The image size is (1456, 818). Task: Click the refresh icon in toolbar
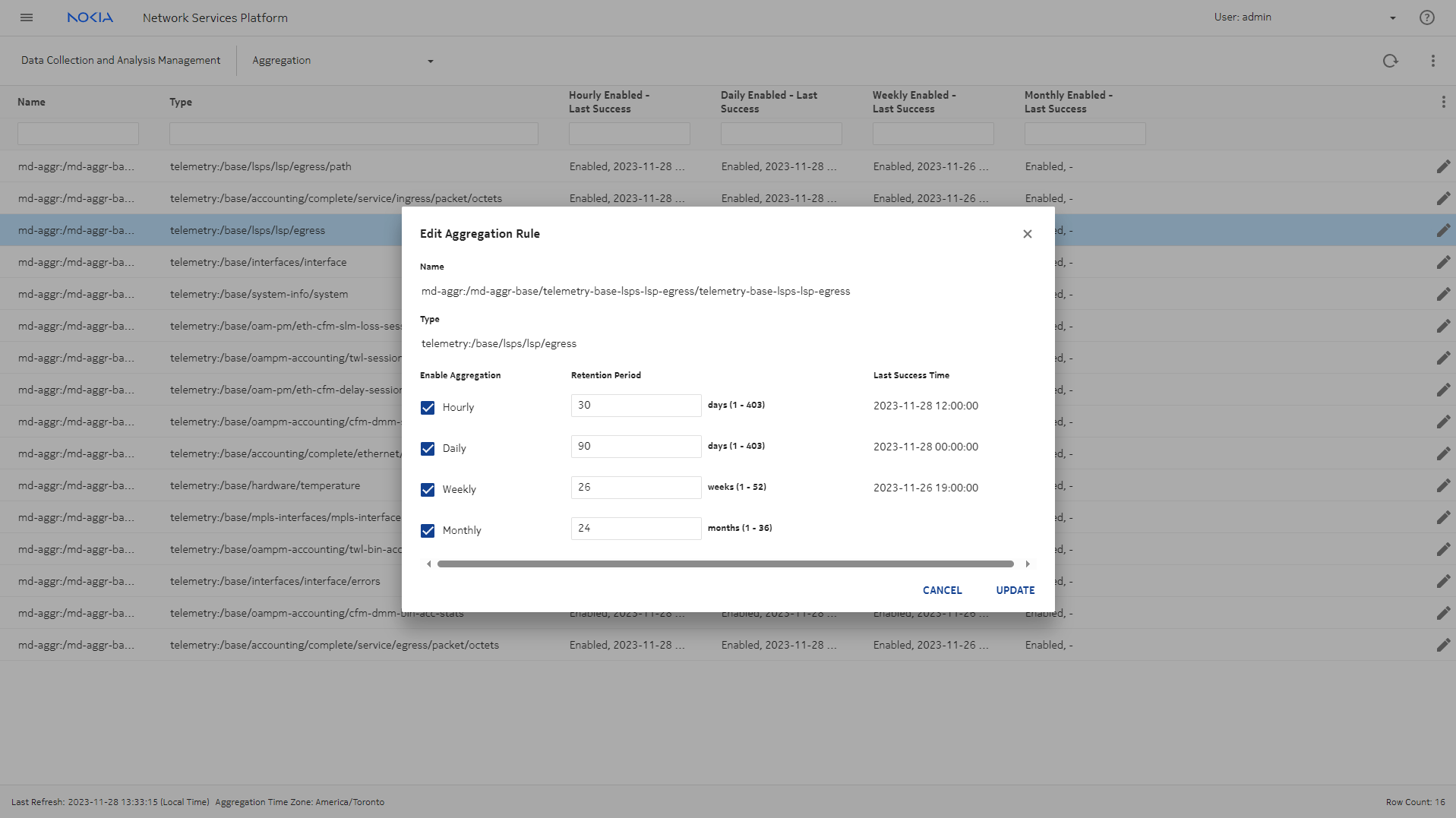tap(1390, 61)
